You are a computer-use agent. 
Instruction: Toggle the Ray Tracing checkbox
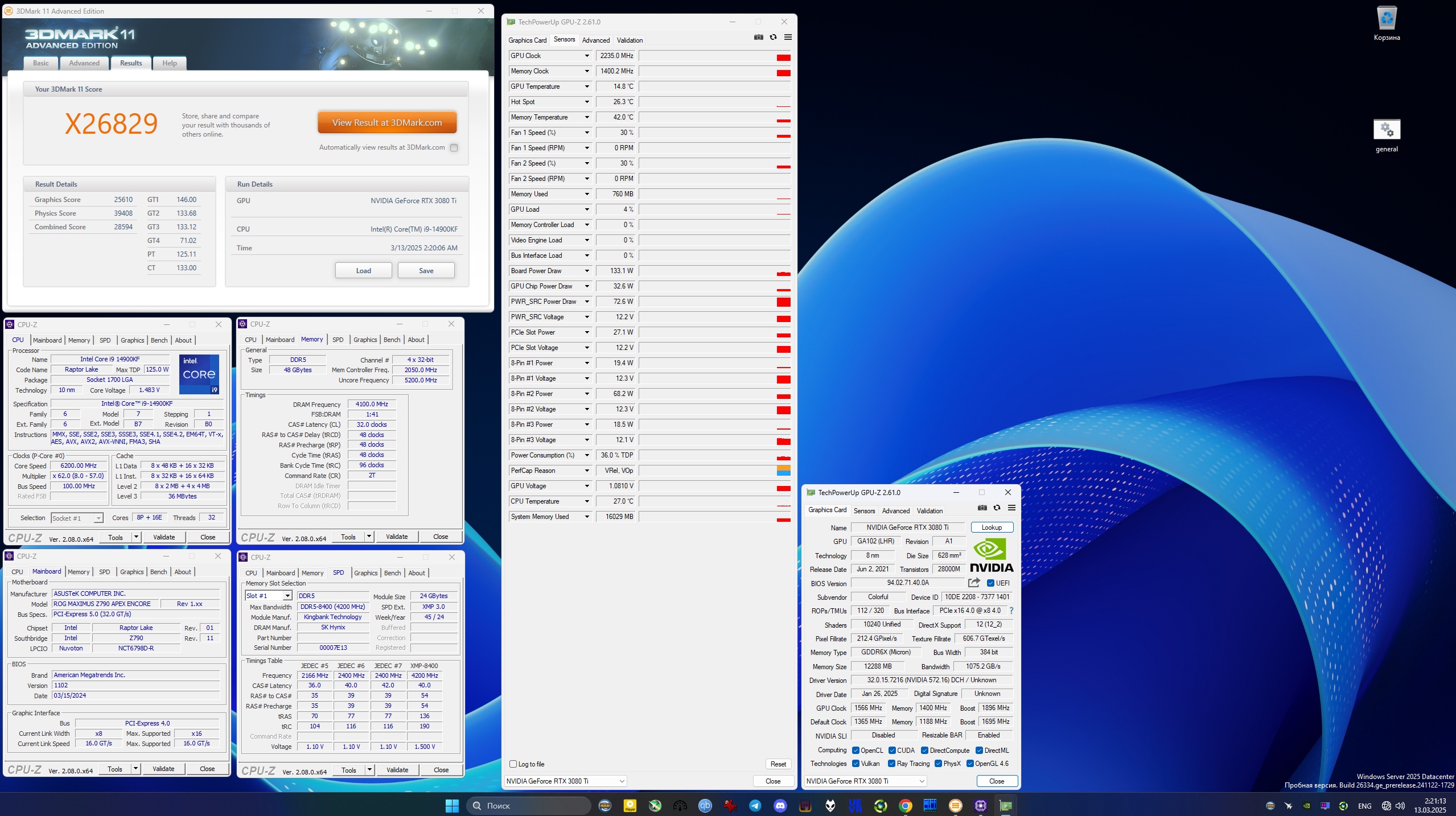(x=892, y=764)
